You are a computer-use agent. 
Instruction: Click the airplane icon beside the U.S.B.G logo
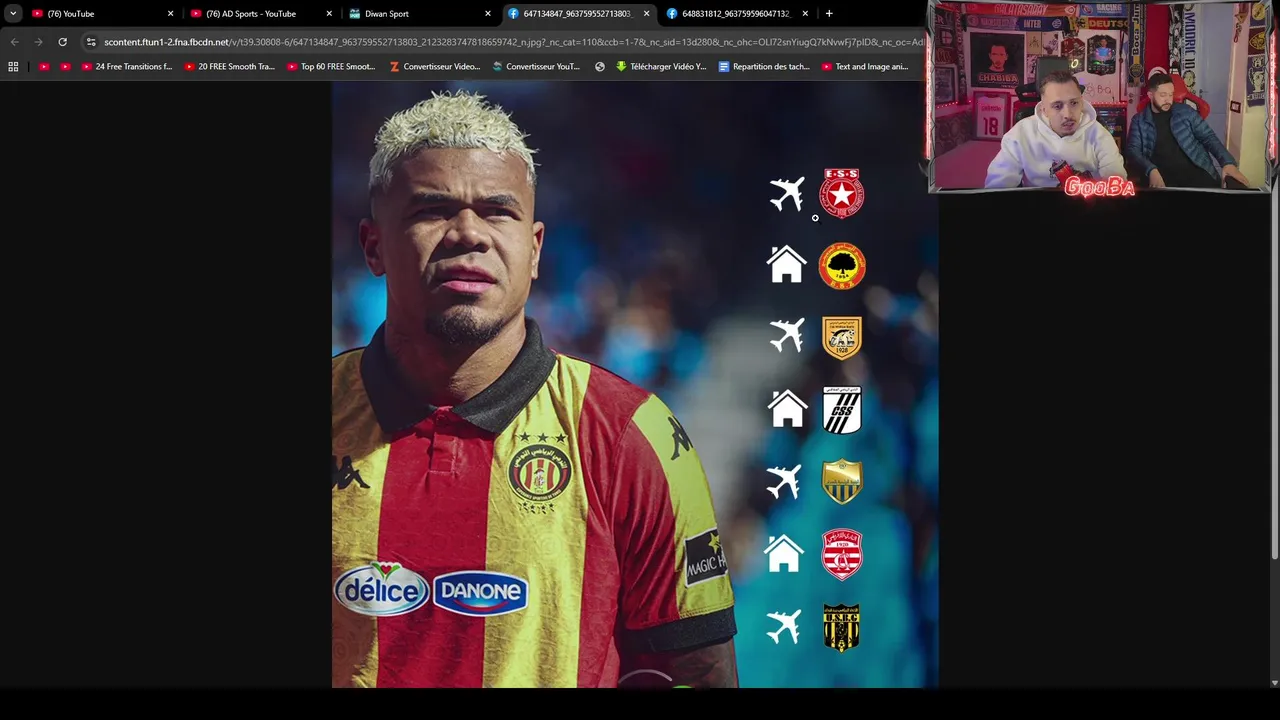[x=784, y=627]
